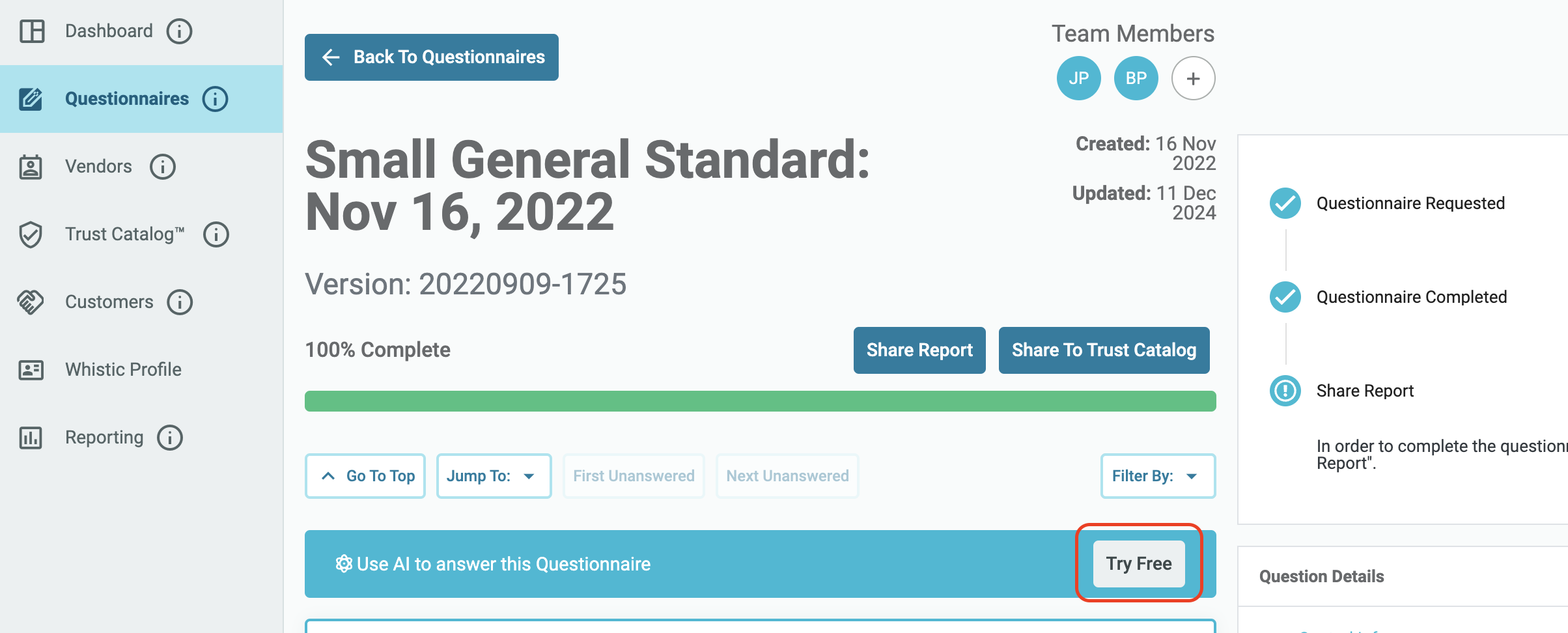Click the 'Updated: 11 Dec 2024' date
Viewport: 1568px width, 633px height.
click(x=1144, y=203)
